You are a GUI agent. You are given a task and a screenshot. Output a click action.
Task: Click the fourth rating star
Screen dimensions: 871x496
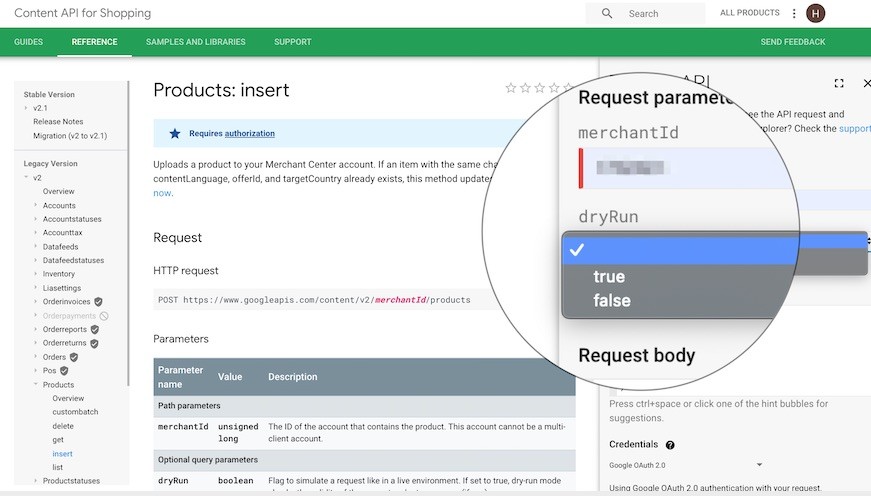coord(554,88)
